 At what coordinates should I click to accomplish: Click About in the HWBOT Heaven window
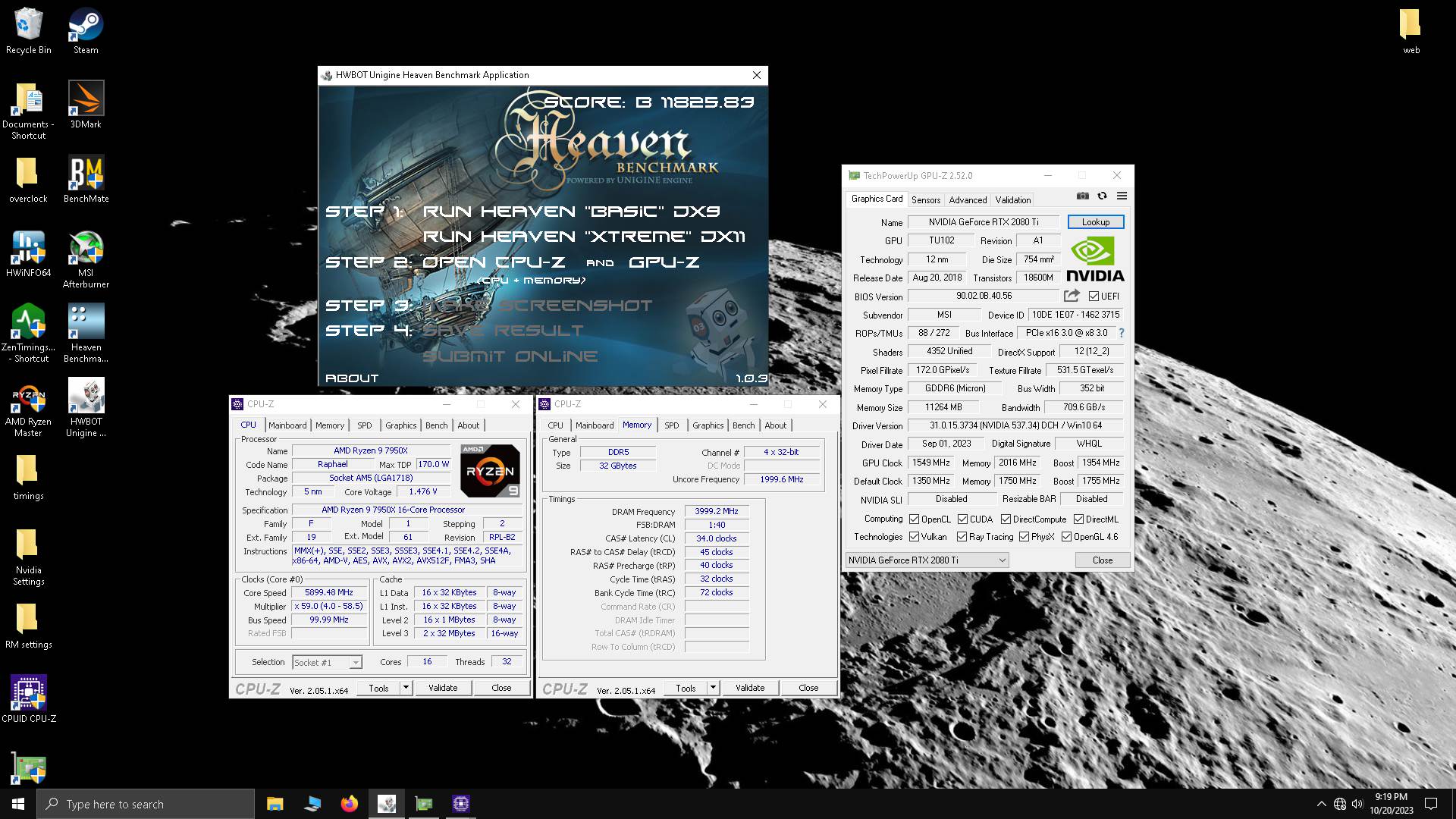352,378
